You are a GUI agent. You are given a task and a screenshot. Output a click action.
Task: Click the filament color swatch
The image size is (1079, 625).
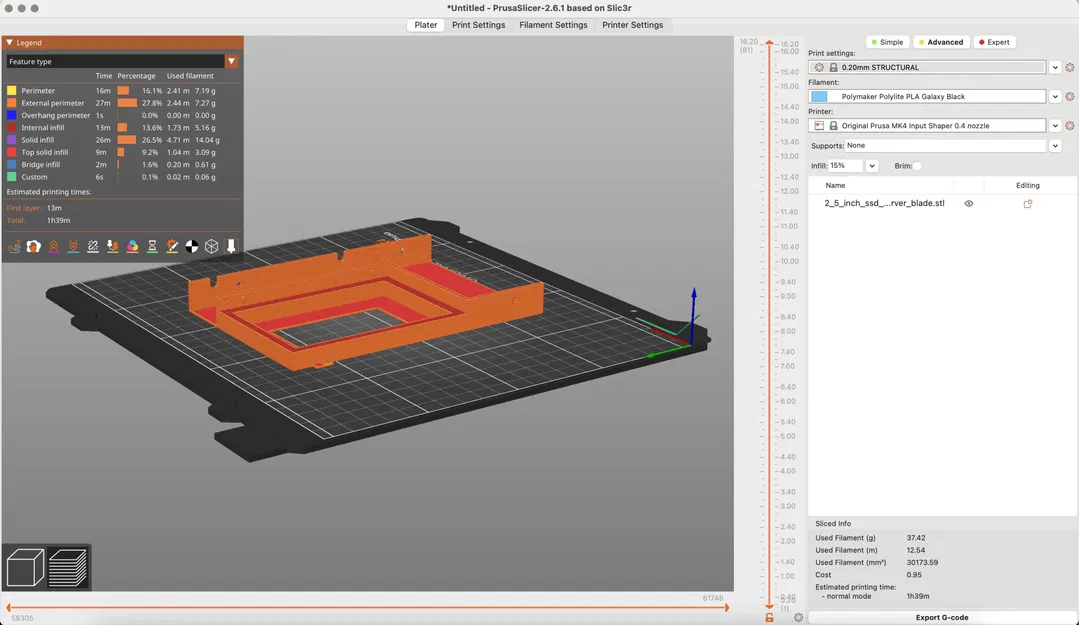[819, 97]
